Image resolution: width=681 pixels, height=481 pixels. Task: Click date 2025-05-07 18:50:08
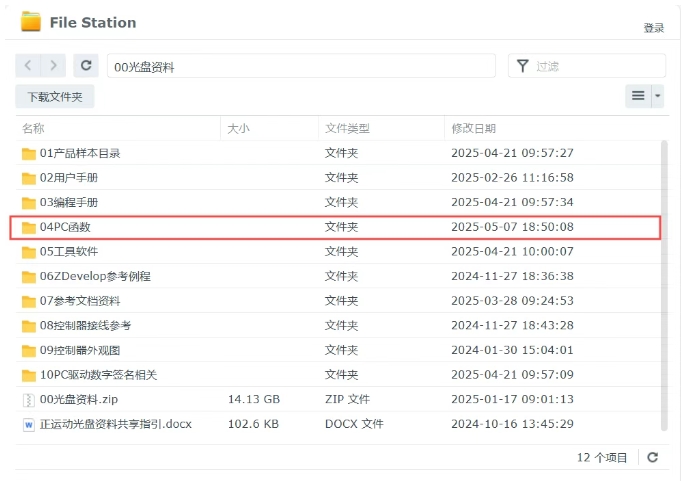(x=512, y=227)
